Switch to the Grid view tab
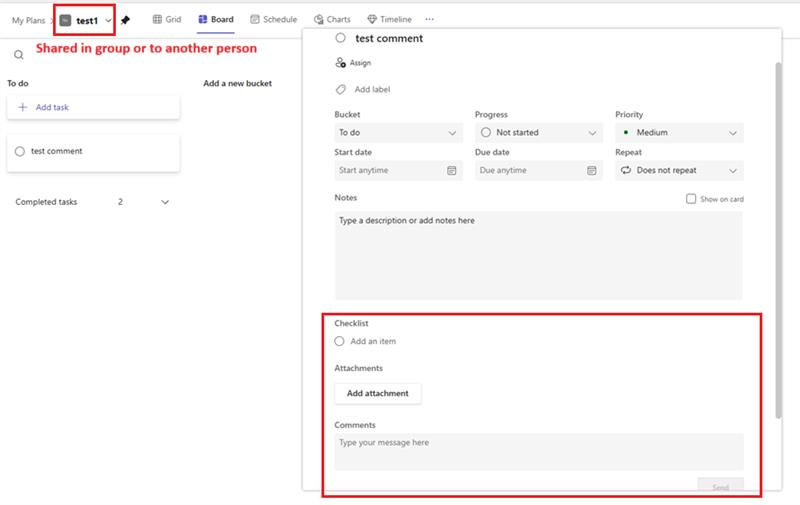Viewport: 800px width, 505px height. 167,19
